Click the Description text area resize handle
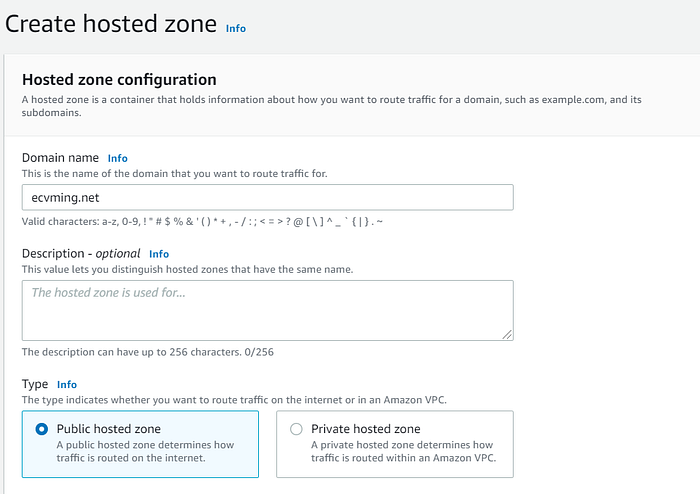Screen dimensions: 700x494 [x=508, y=335]
